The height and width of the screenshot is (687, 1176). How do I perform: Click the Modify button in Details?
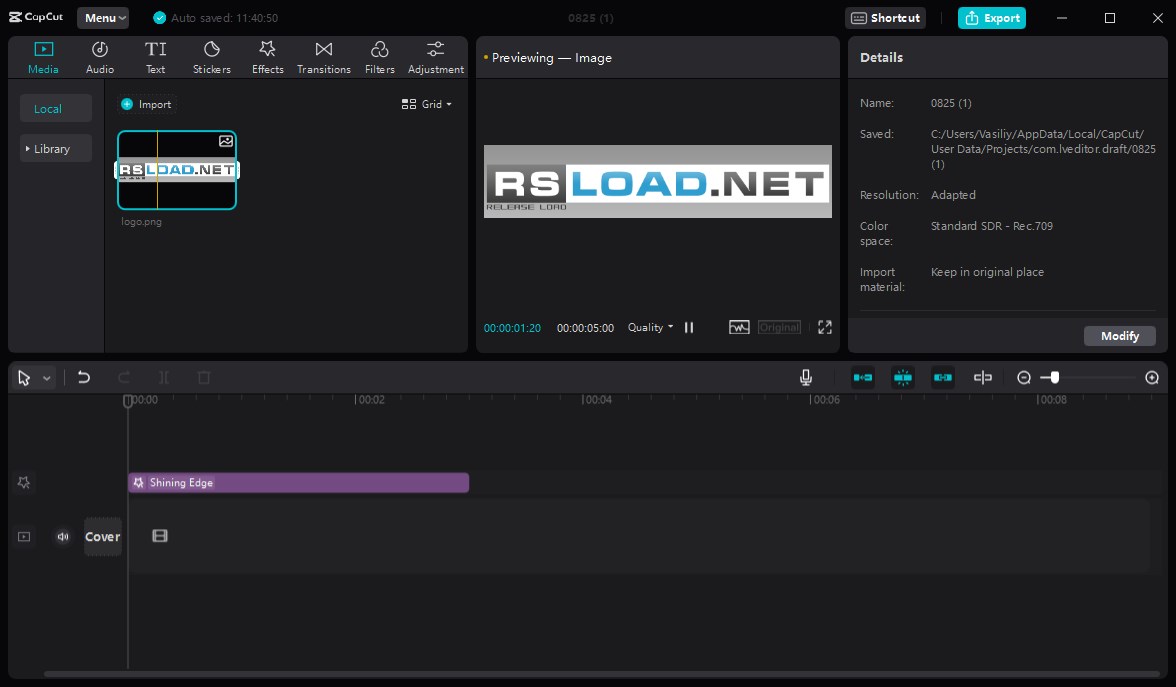1120,336
